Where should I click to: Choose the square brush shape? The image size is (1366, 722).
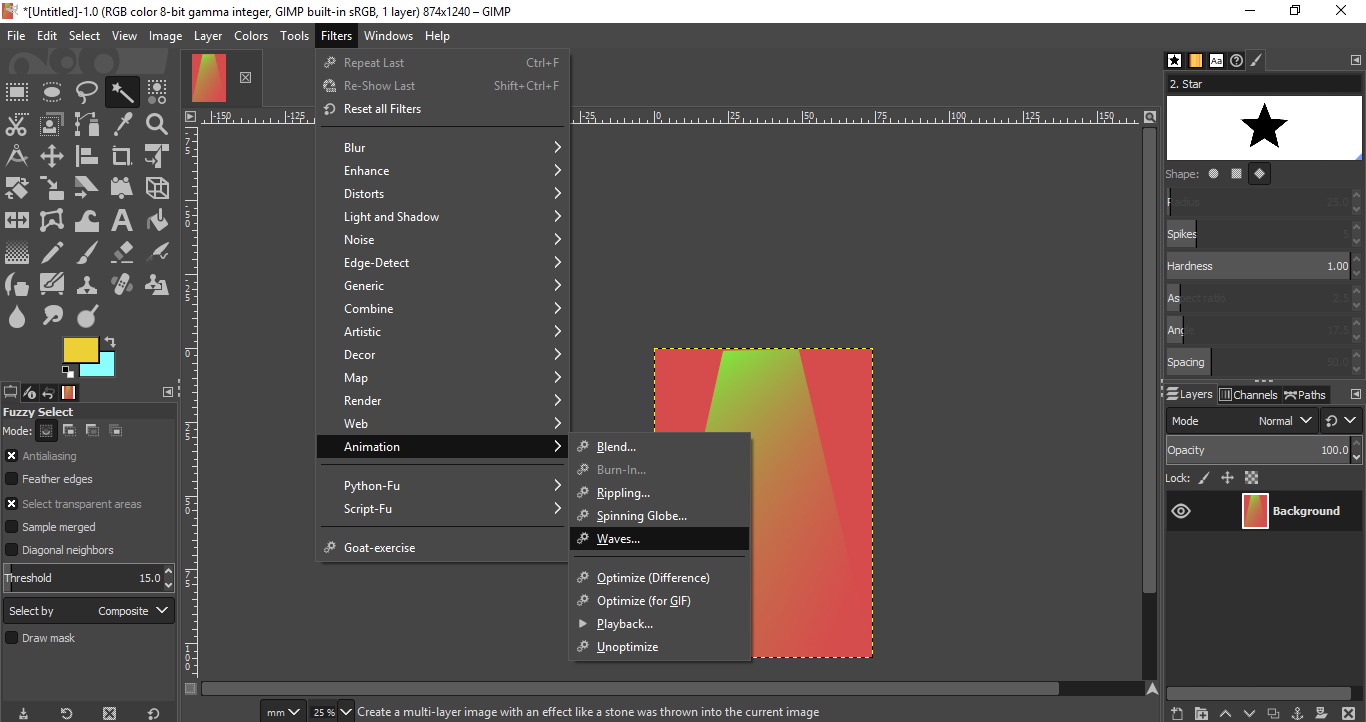[x=1236, y=173]
